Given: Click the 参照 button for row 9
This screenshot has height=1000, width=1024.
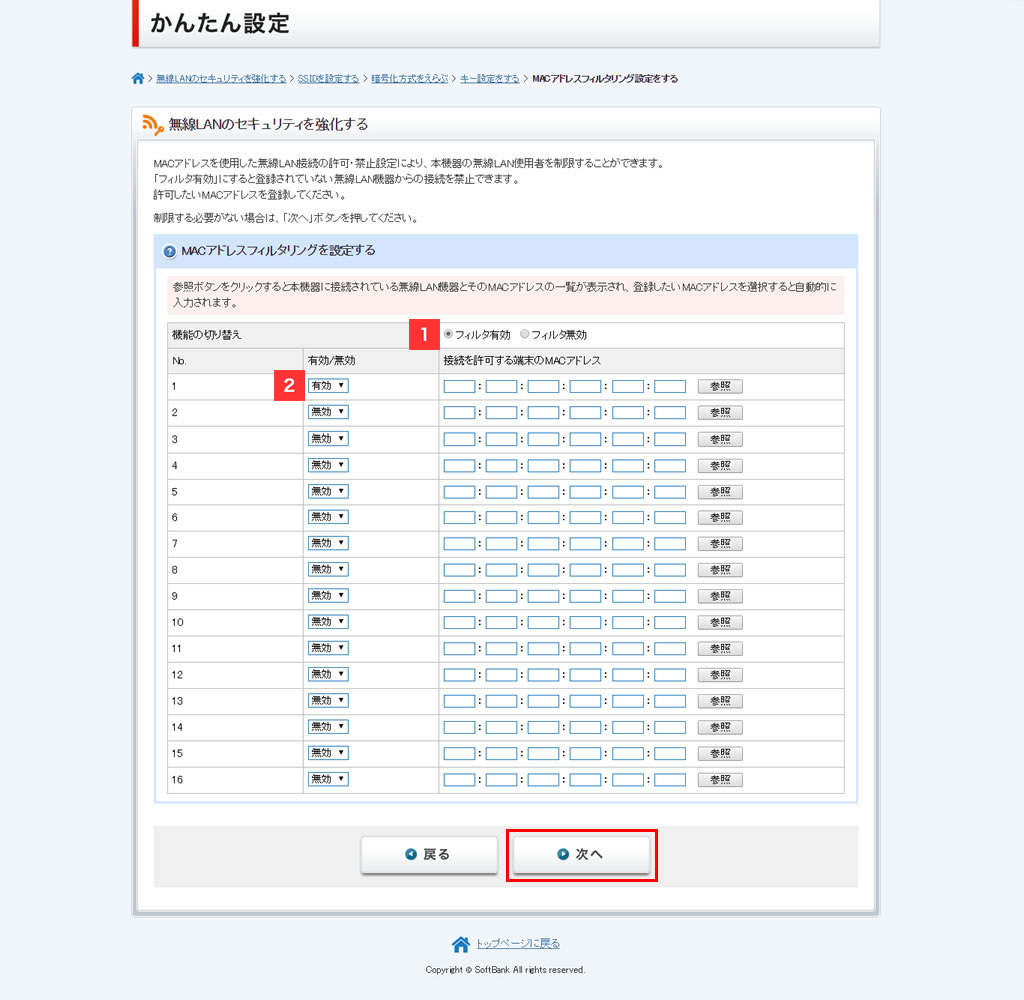Looking at the screenshot, I should pyautogui.click(x=720, y=596).
